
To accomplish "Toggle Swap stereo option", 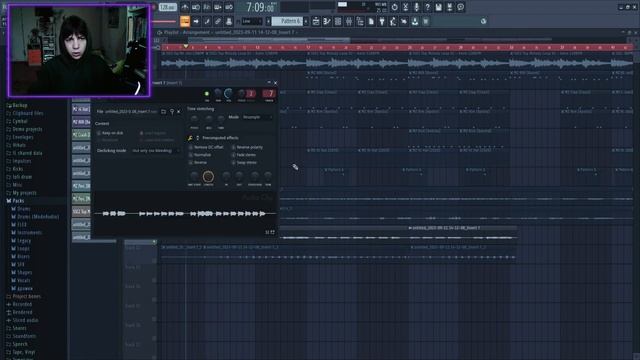I will tap(244, 162).
